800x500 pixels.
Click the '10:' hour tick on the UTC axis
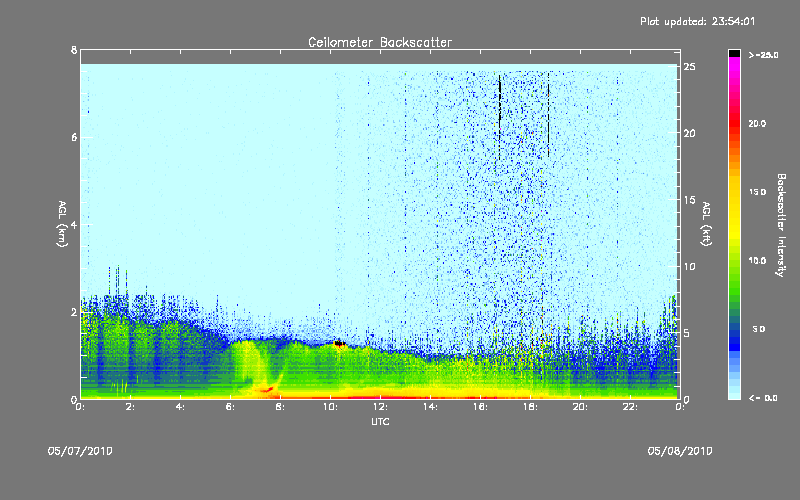tap(331, 407)
